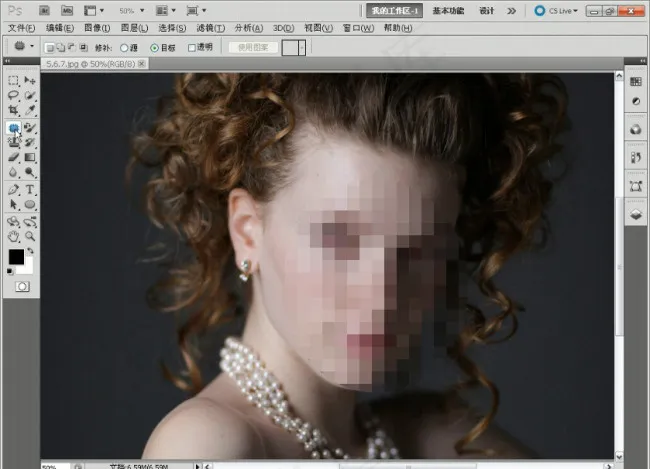
Task: Select the Lasso tool
Action: (x=14, y=95)
